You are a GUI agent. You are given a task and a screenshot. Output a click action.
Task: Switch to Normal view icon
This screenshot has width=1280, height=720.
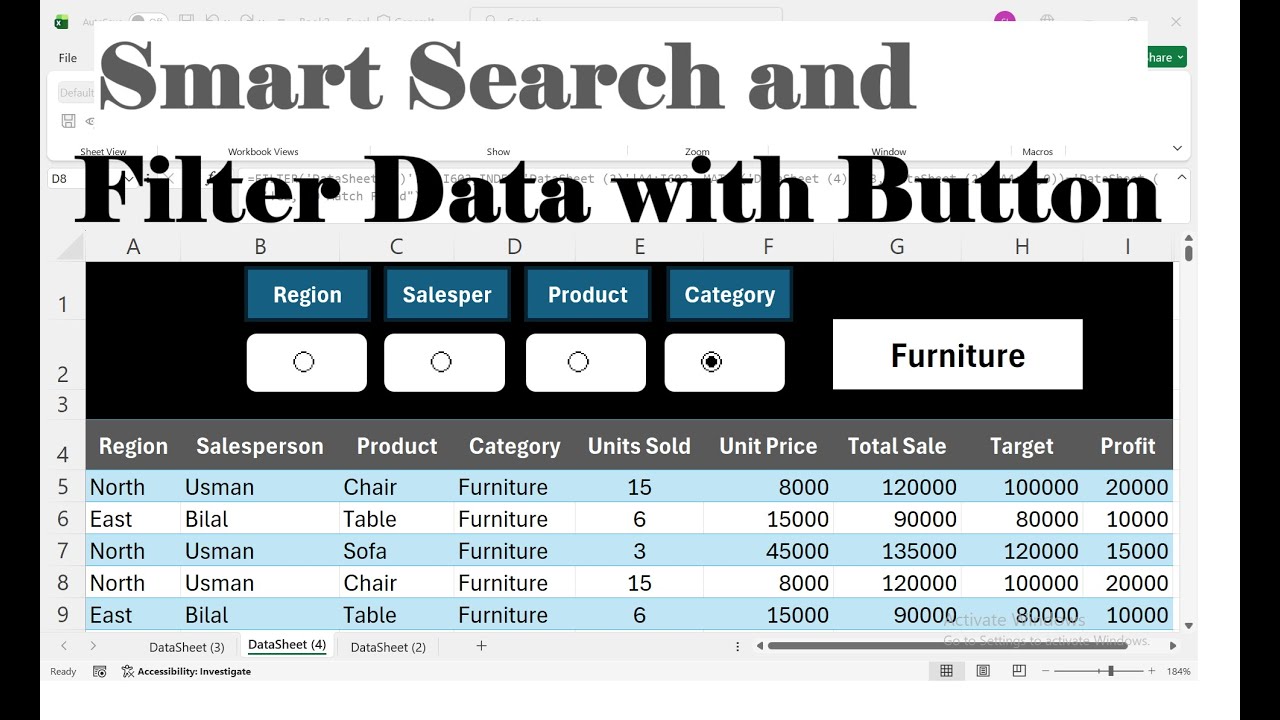pos(946,671)
